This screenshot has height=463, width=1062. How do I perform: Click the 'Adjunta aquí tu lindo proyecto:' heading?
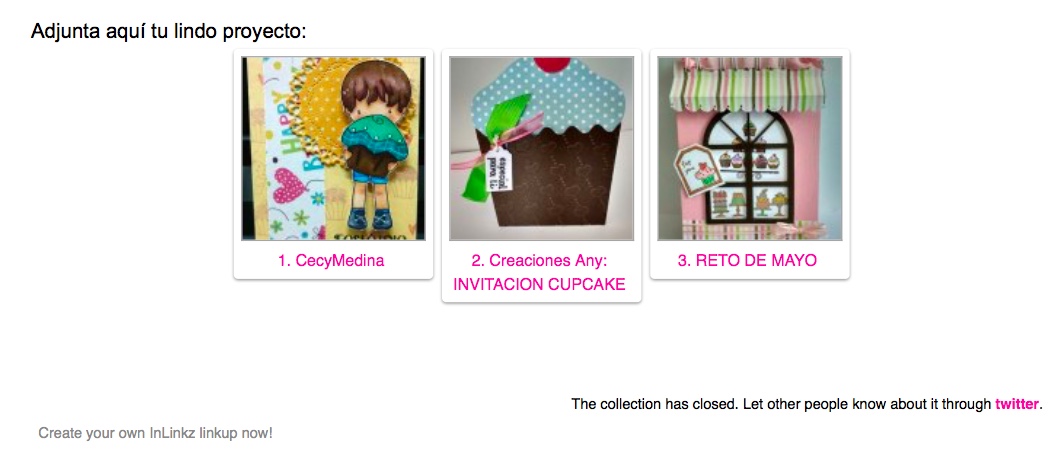(169, 32)
